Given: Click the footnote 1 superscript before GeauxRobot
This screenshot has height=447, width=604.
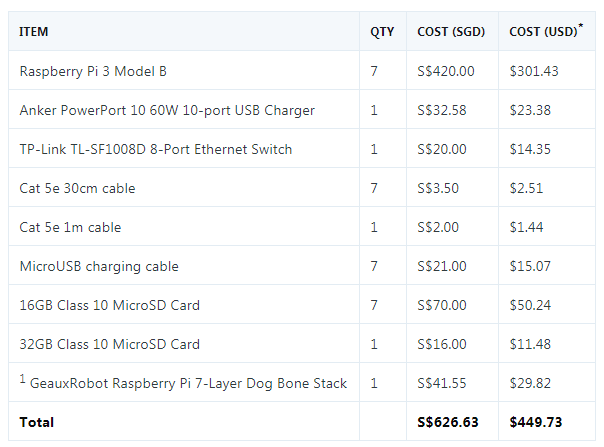Looking at the screenshot, I should (x=22, y=379).
